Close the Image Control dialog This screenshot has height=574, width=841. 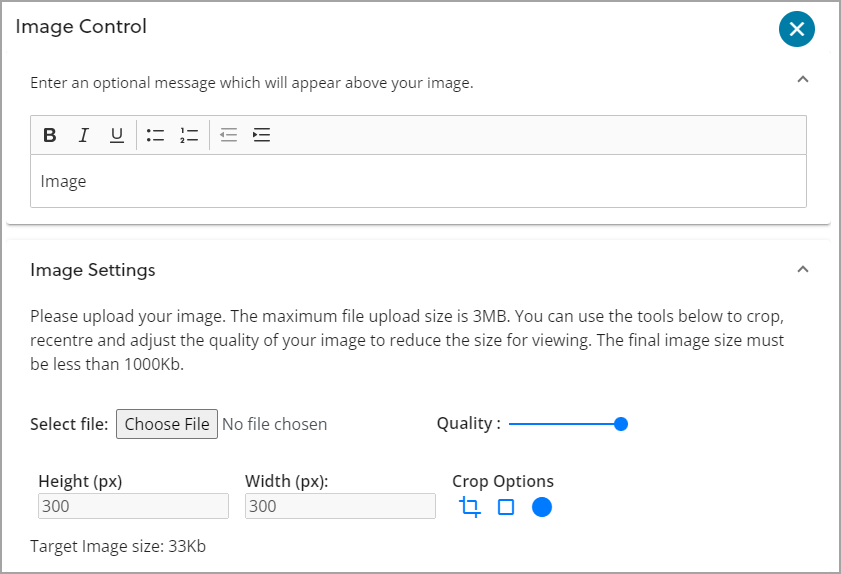coord(796,29)
